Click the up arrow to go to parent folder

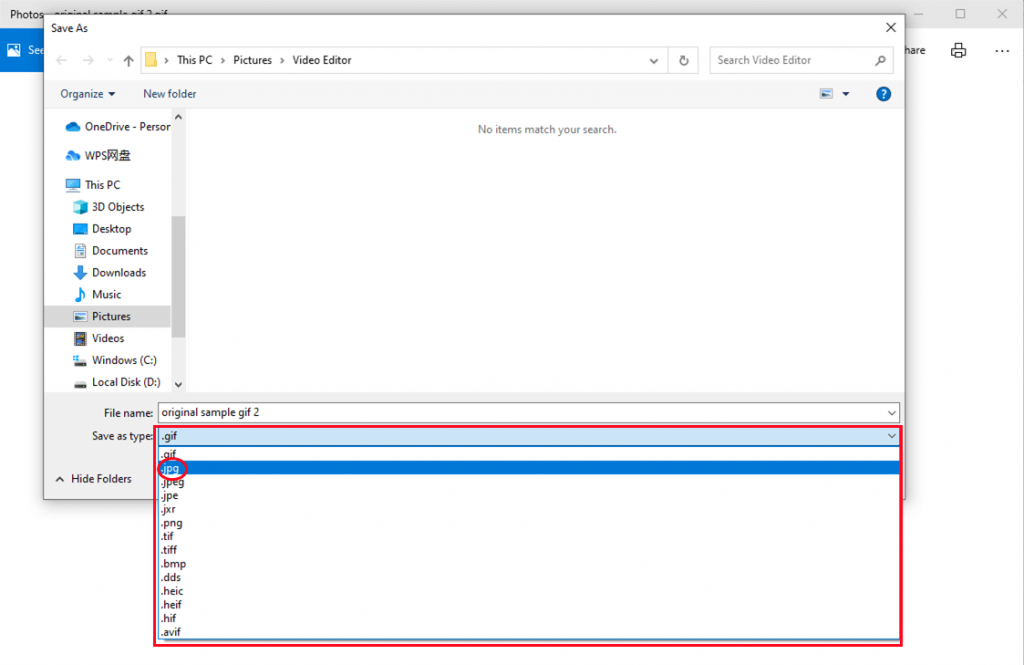pyautogui.click(x=128, y=60)
